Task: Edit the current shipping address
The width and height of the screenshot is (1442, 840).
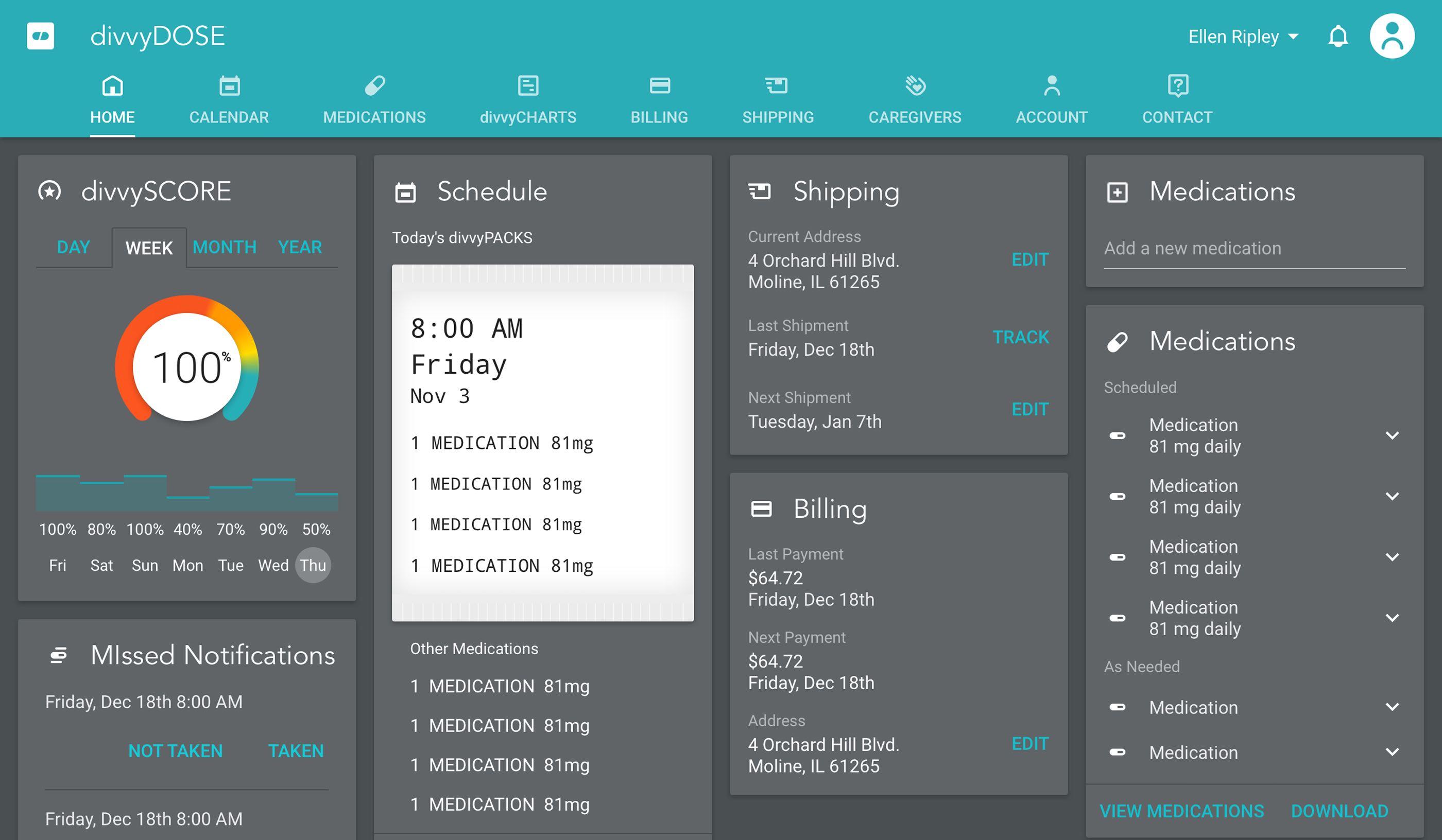Action: click(x=1030, y=259)
